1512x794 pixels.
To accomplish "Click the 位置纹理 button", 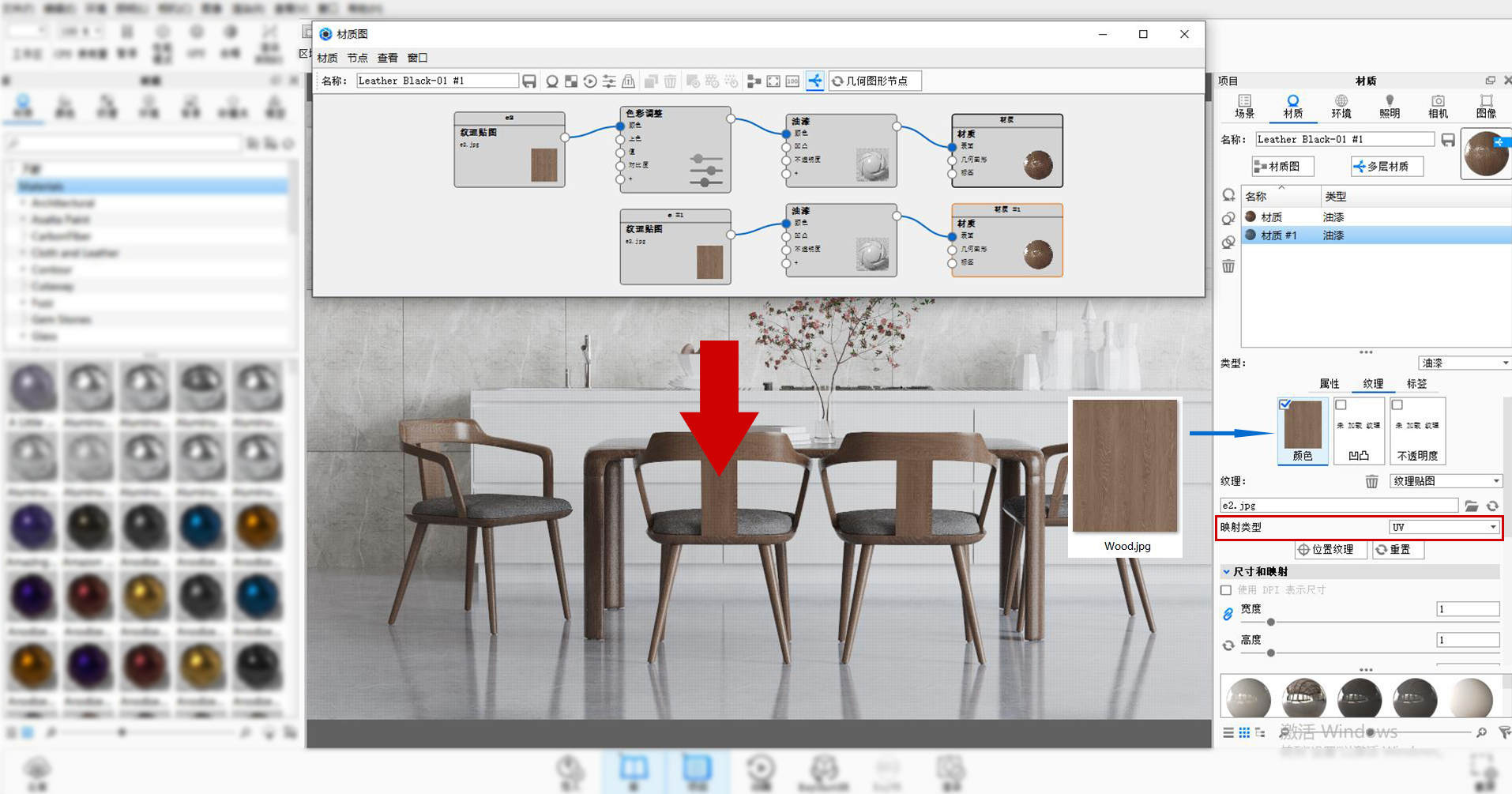I will click(1330, 550).
